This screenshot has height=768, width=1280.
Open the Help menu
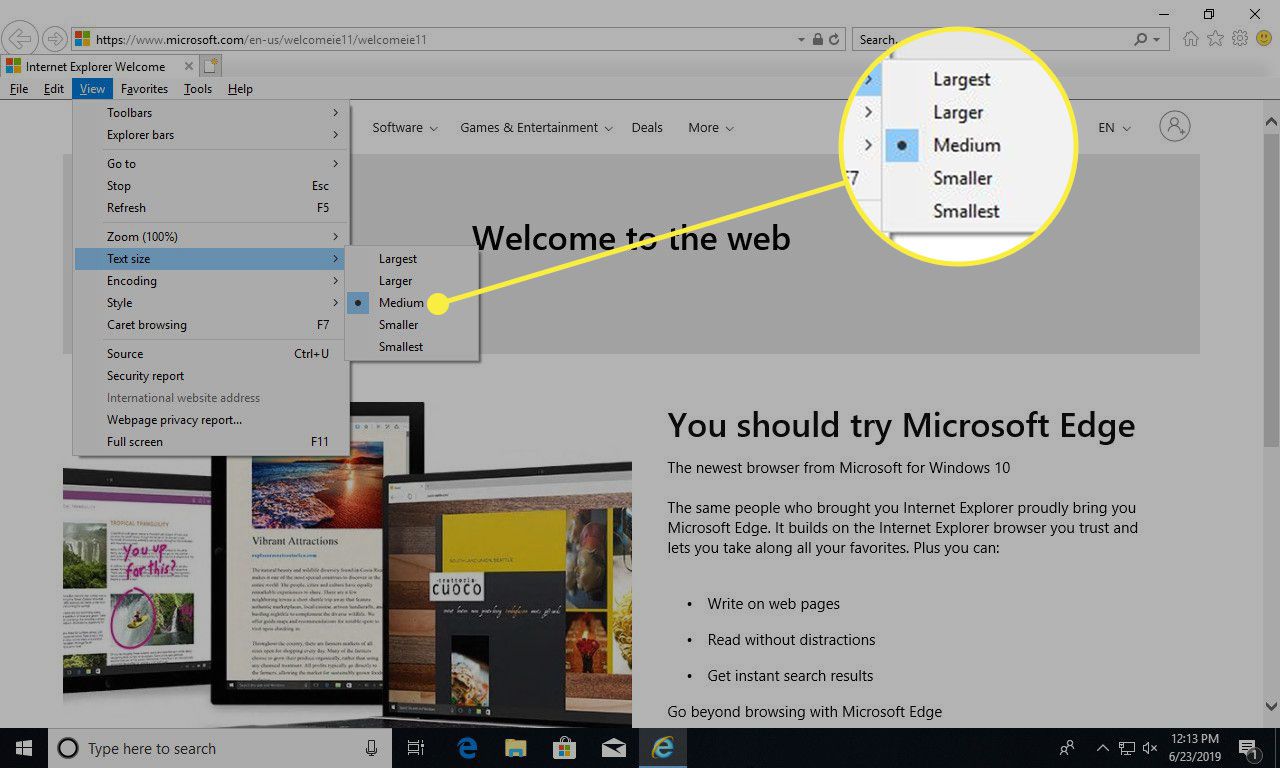(x=240, y=89)
